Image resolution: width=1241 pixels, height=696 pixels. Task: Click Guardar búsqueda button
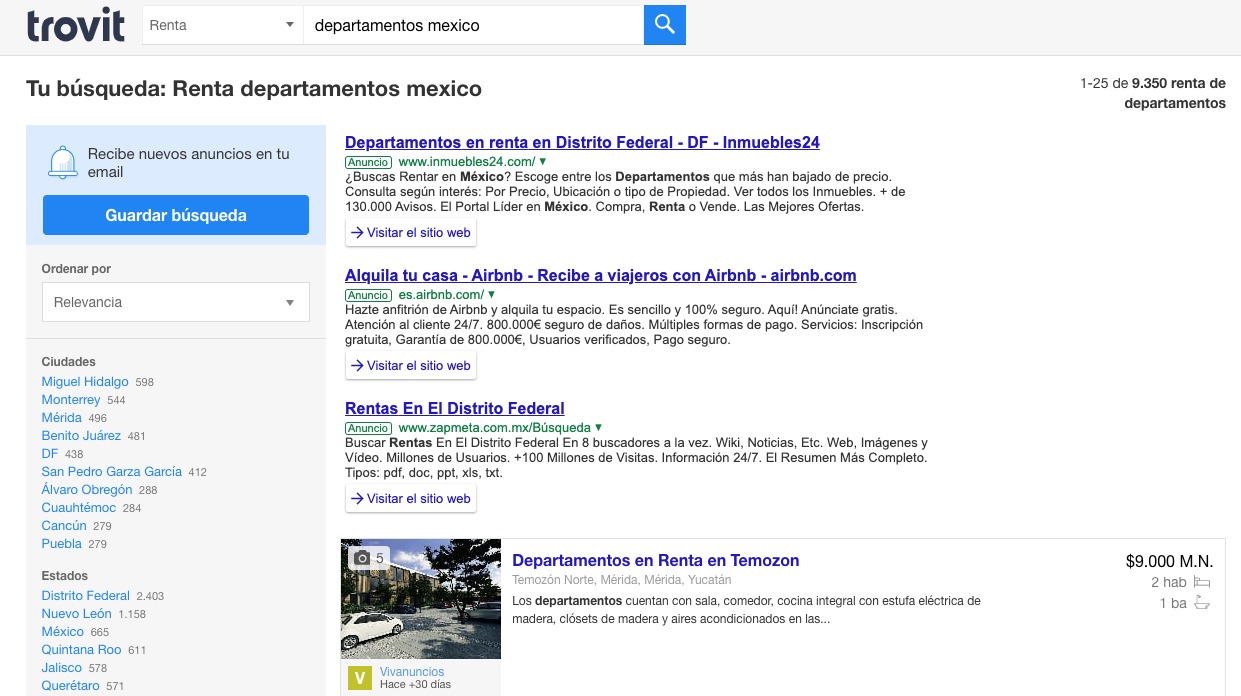[x=176, y=215]
